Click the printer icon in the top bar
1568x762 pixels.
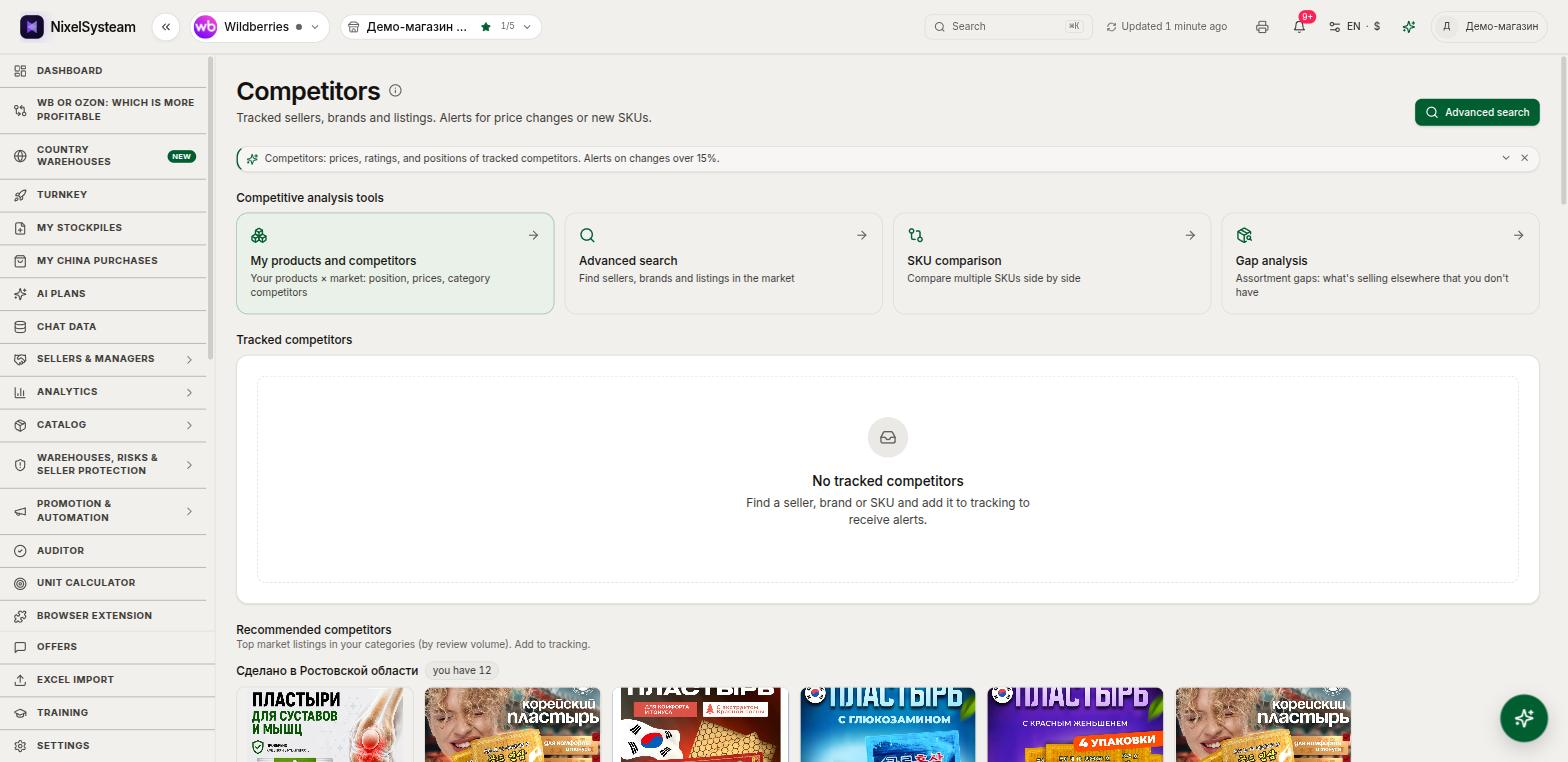click(x=1262, y=27)
